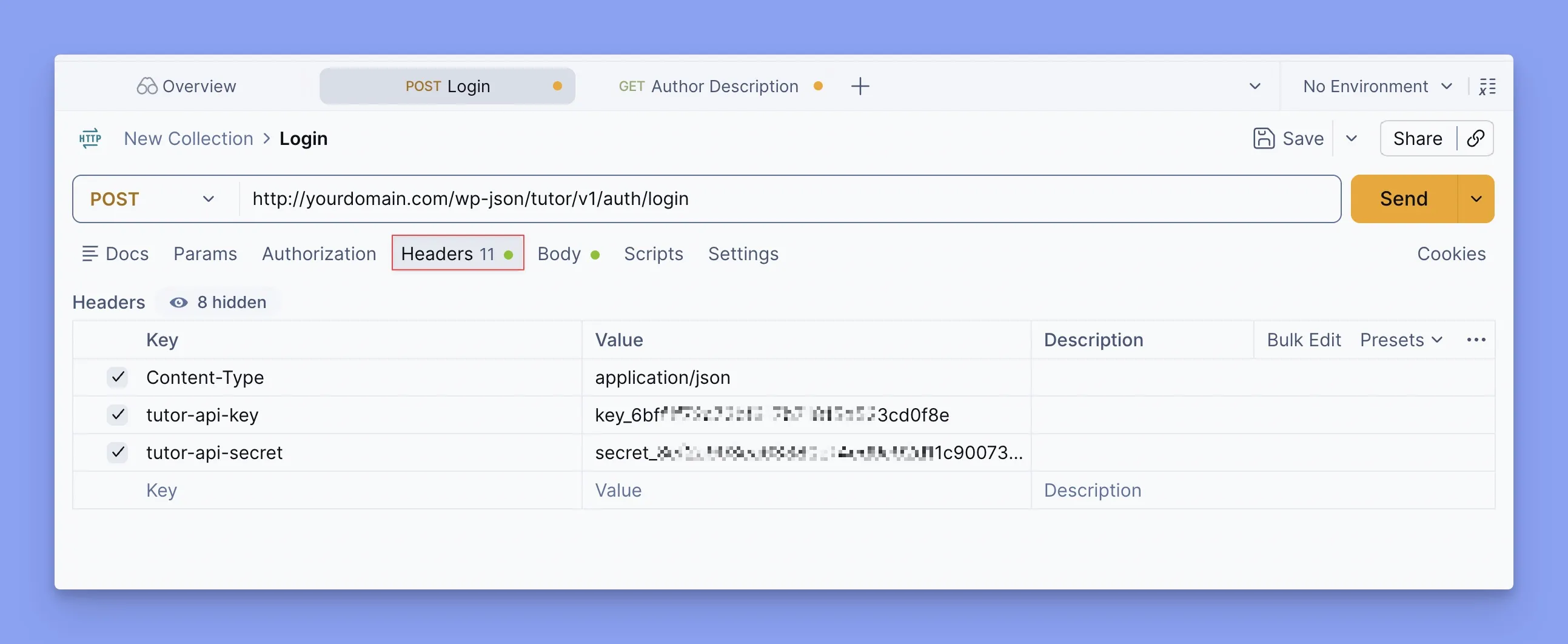Switch to the POST Login tab
Screen dimensions: 1568x644
pos(447,87)
